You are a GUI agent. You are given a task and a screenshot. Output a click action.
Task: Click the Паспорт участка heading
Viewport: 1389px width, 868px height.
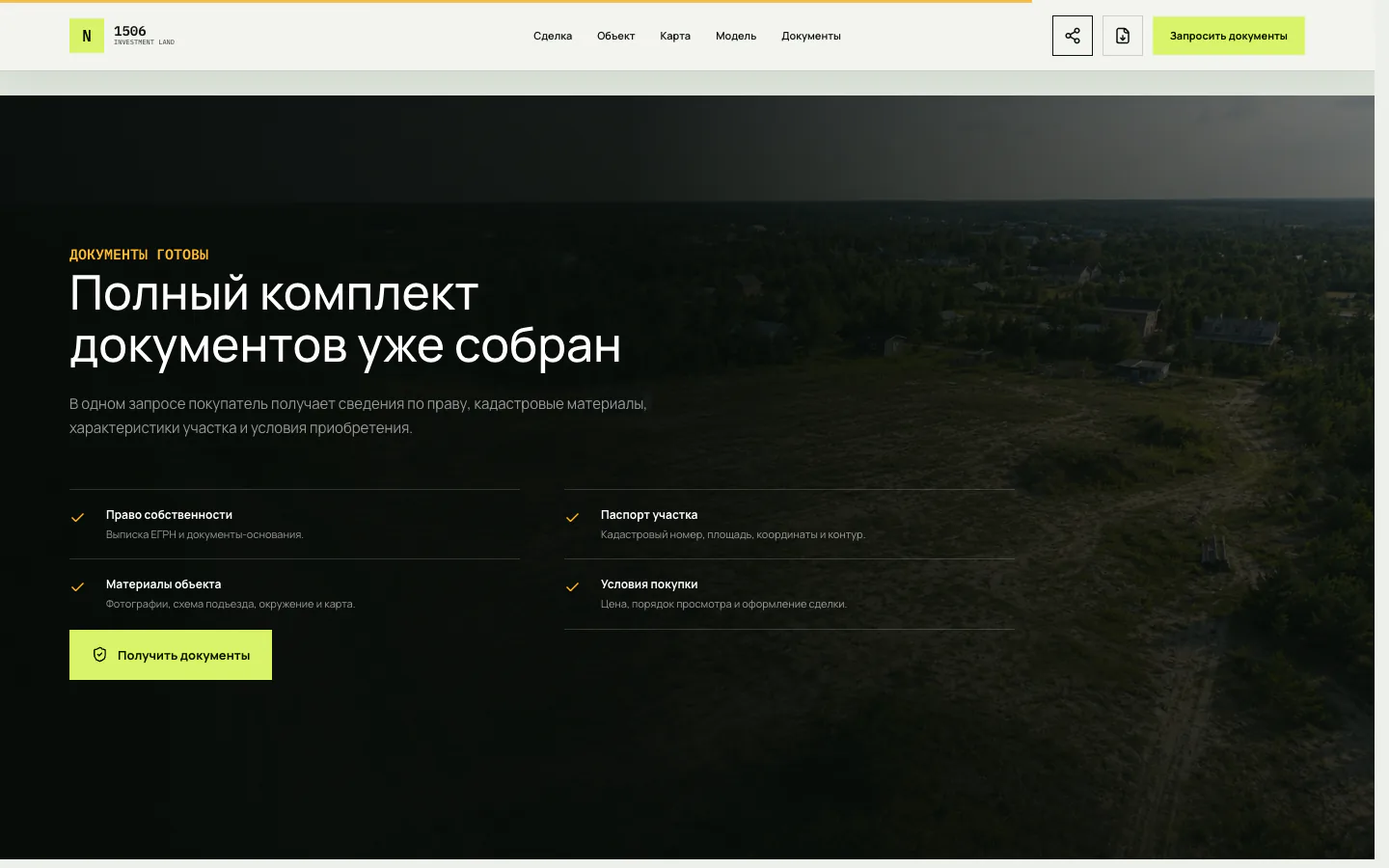pyautogui.click(x=649, y=515)
